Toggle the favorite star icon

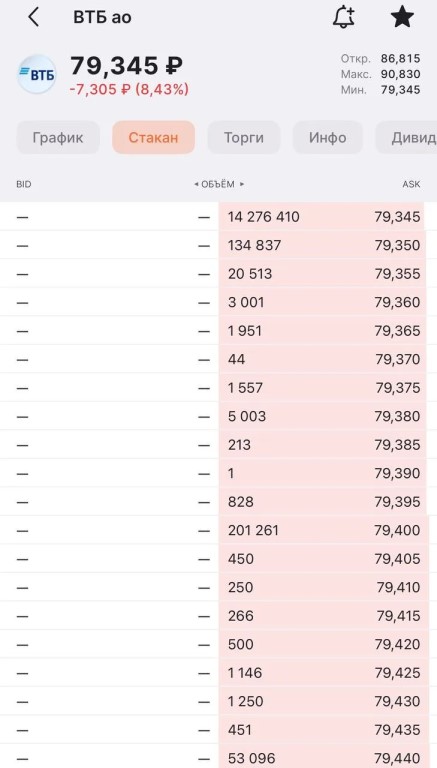402,17
